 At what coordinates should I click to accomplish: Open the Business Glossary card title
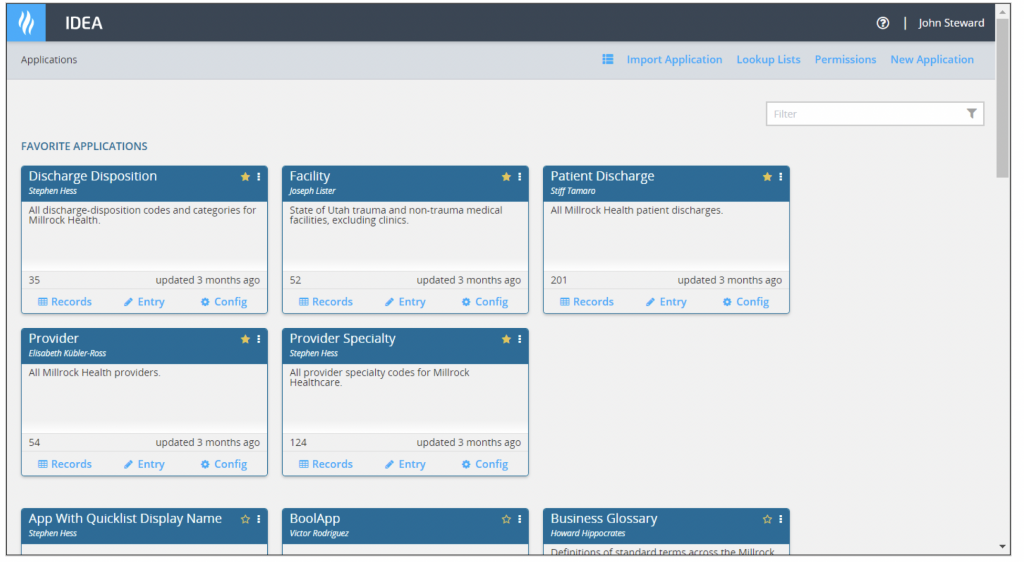click(603, 519)
